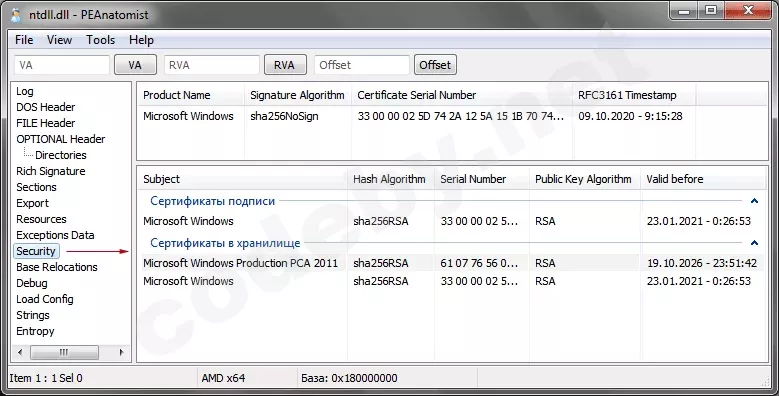779x396 pixels.
Task: Select Sections in the sidebar
Action: (36, 187)
